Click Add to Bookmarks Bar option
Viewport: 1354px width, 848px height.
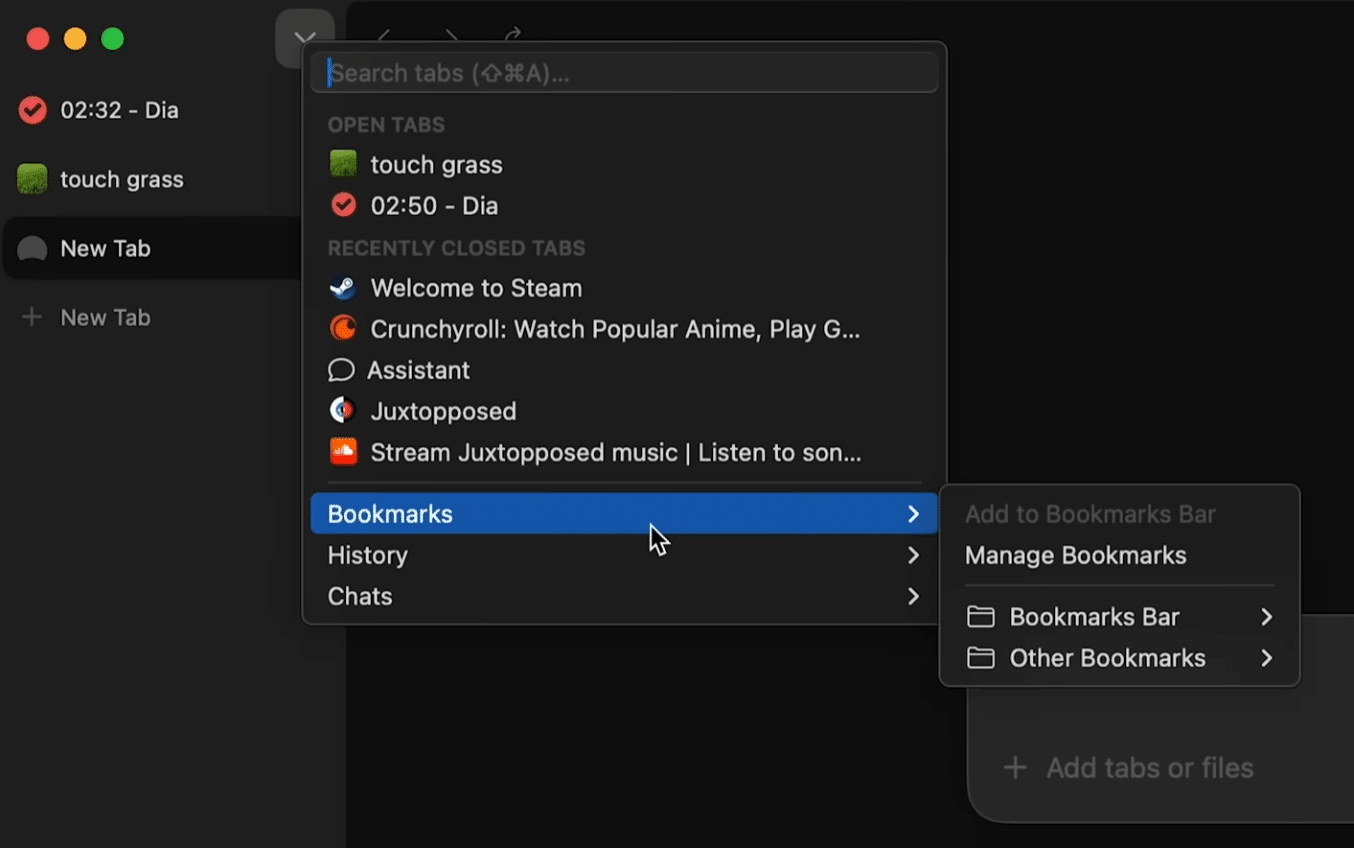click(x=1119, y=514)
